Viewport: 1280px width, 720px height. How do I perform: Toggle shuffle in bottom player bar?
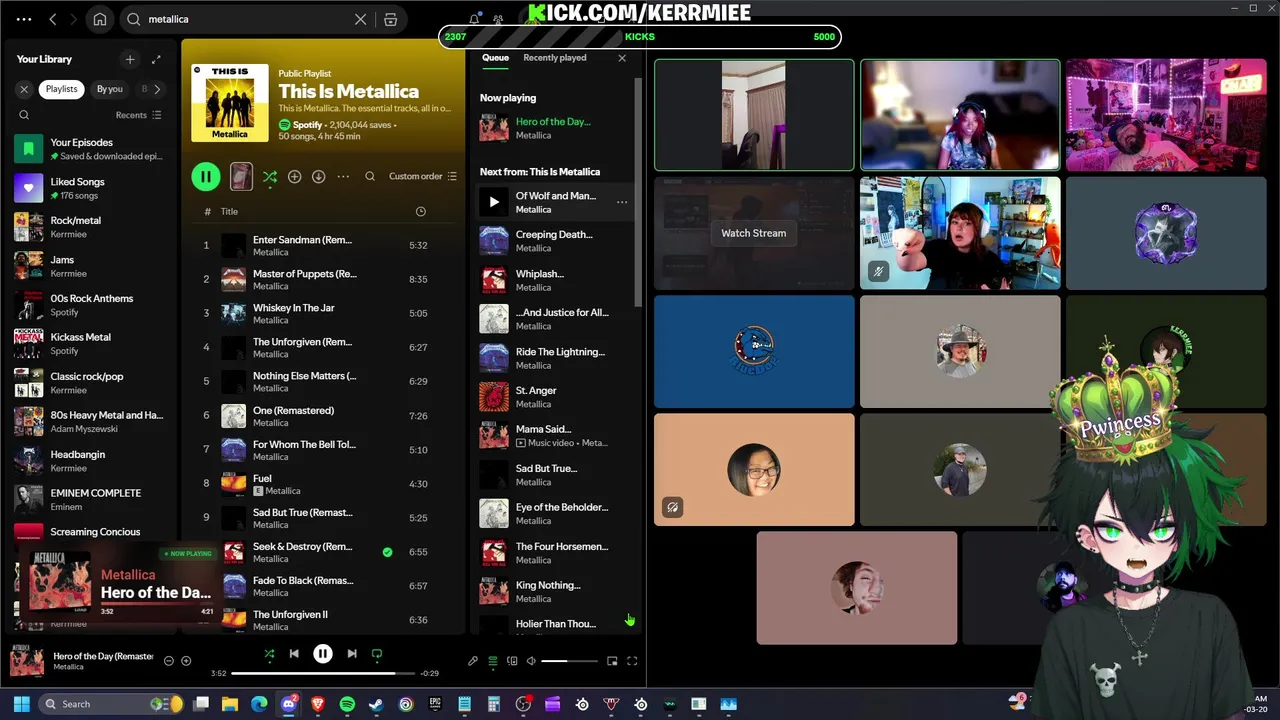click(269, 654)
